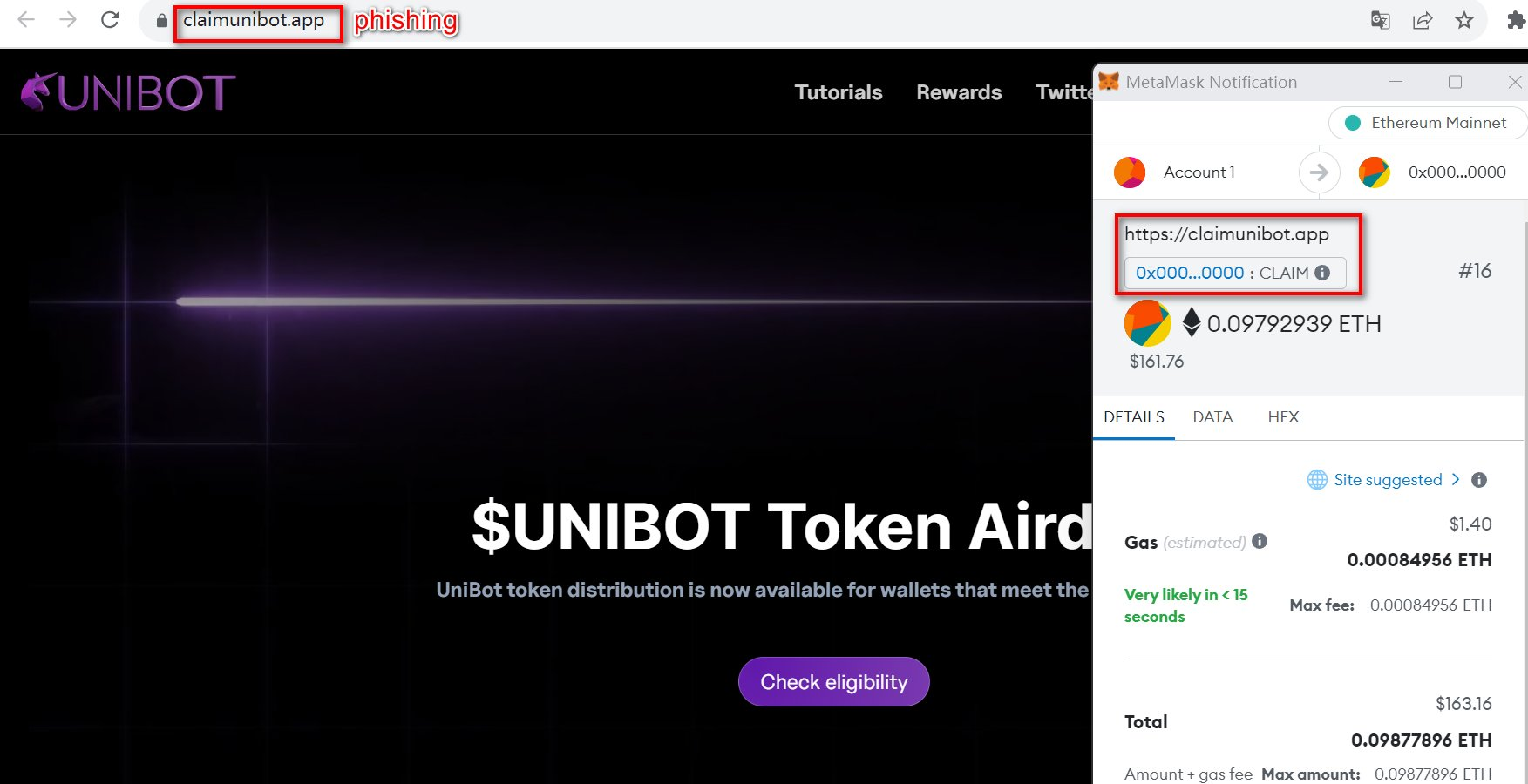This screenshot has width=1528, height=784.
Task: Maximize the MetaMask Notification window
Action: [x=1455, y=82]
